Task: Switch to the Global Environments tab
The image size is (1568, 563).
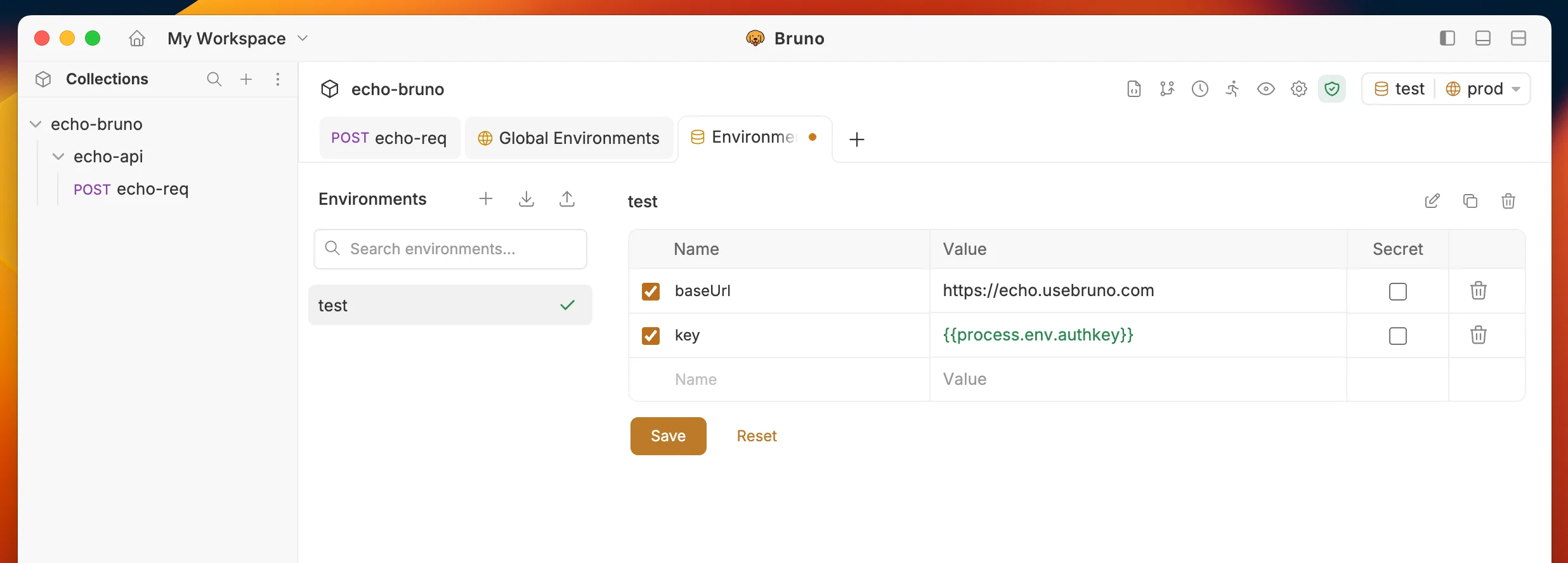Action: [569, 138]
